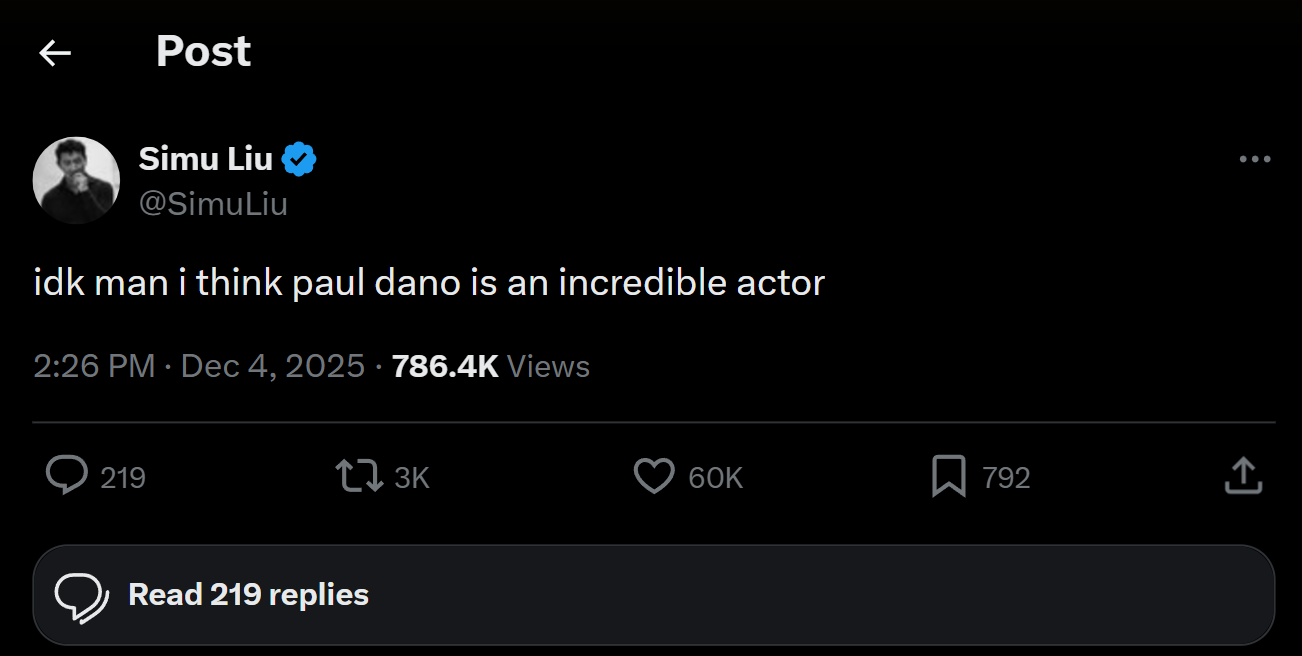Repost using the retweet arrows icon
Viewport: 1302px width, 656px height.
coord(359,476)
